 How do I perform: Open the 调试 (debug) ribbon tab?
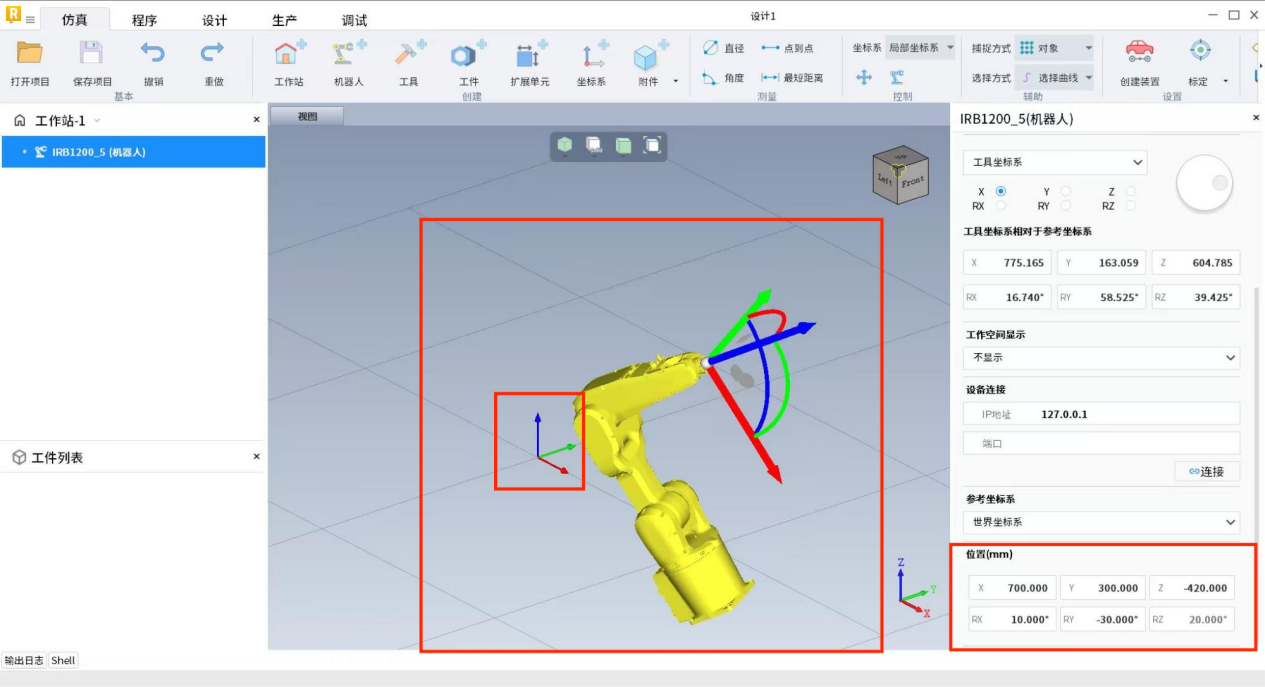(354, 20)
